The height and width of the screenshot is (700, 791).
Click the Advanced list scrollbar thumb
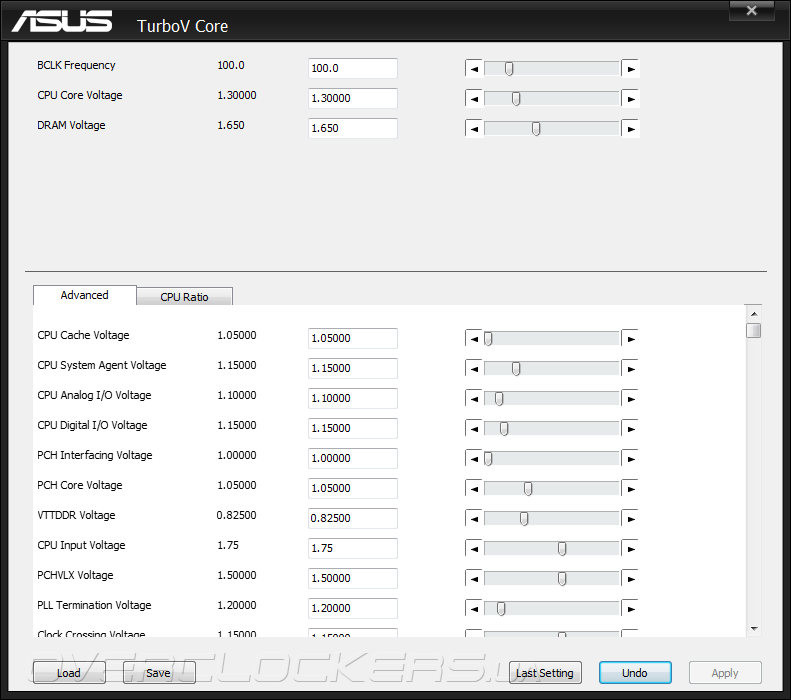click(754, 330)
